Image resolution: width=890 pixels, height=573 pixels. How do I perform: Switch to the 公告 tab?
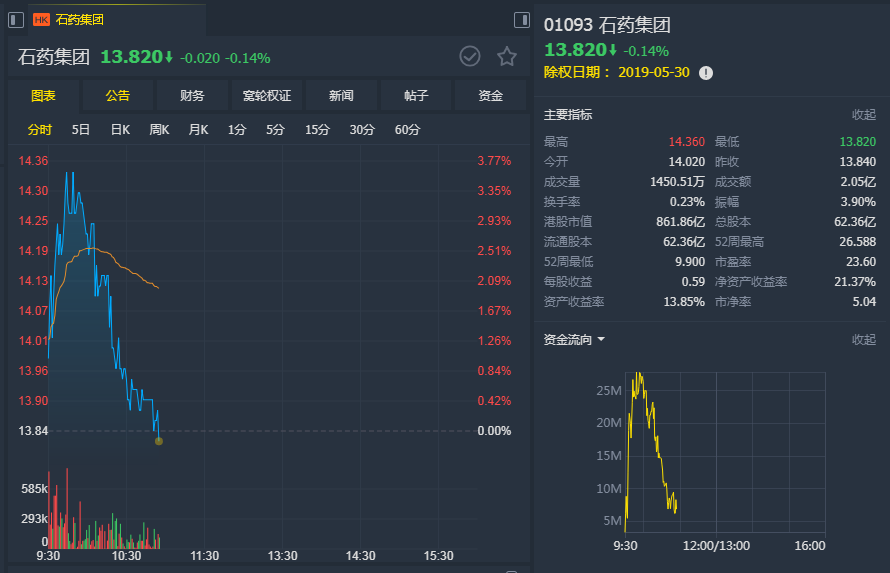coord(117,95)
